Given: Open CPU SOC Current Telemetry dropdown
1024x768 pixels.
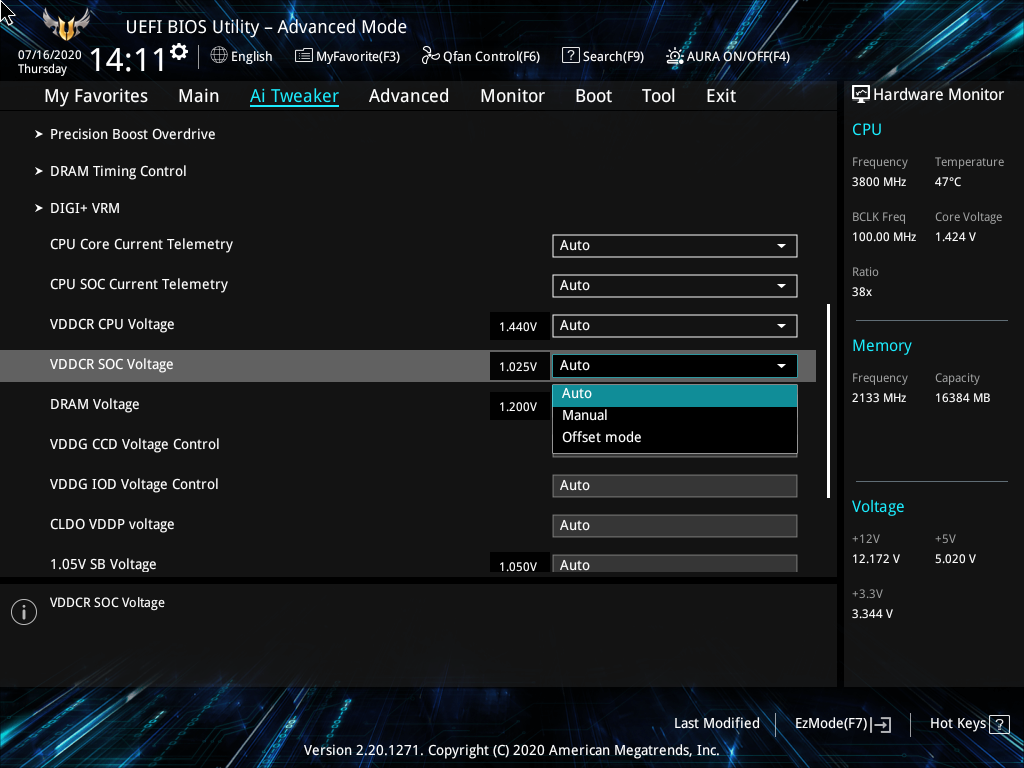Looking at the screenshot, I should click(x=675, y=285).
